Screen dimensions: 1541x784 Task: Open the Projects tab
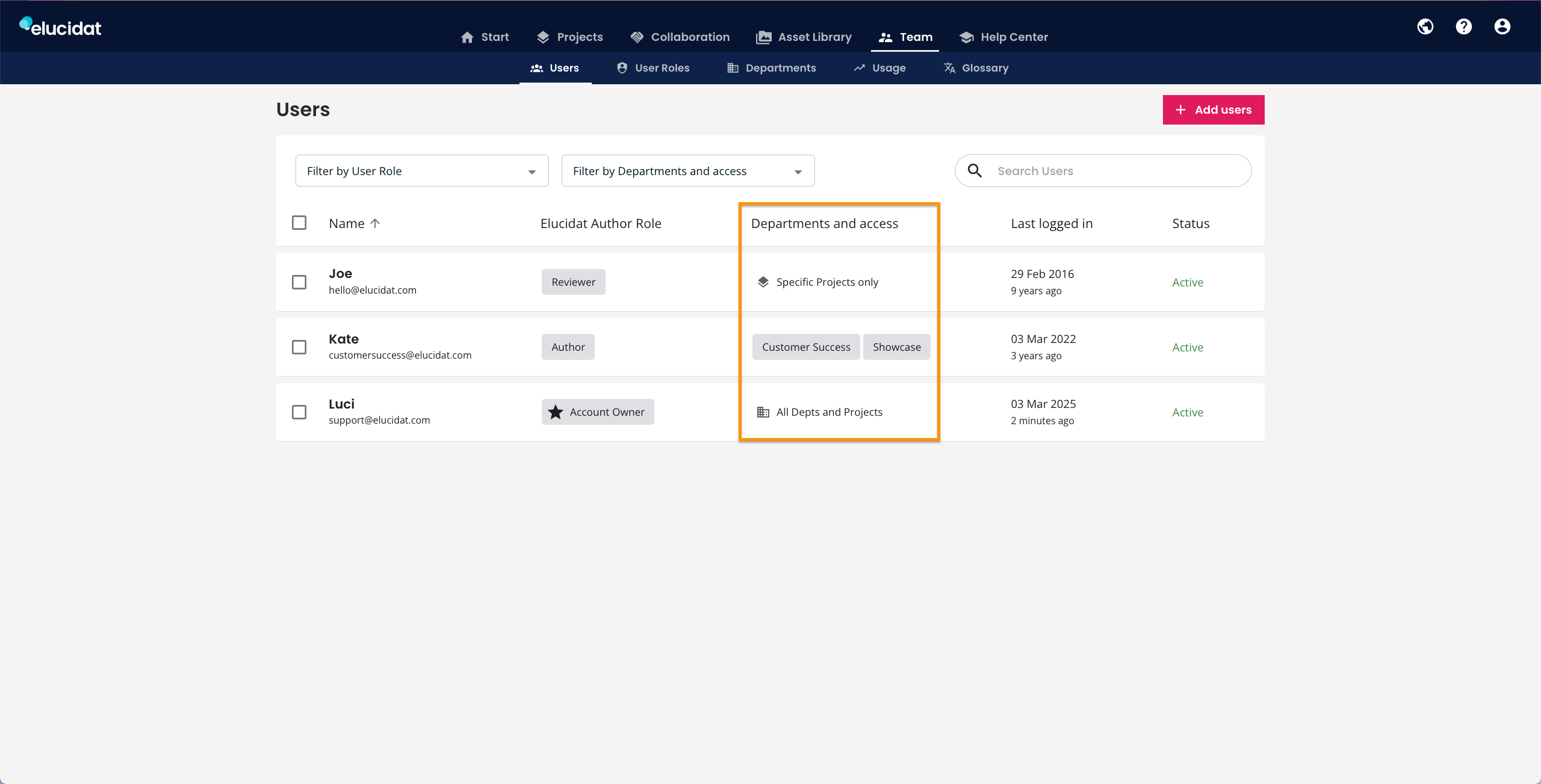[569, 37]
